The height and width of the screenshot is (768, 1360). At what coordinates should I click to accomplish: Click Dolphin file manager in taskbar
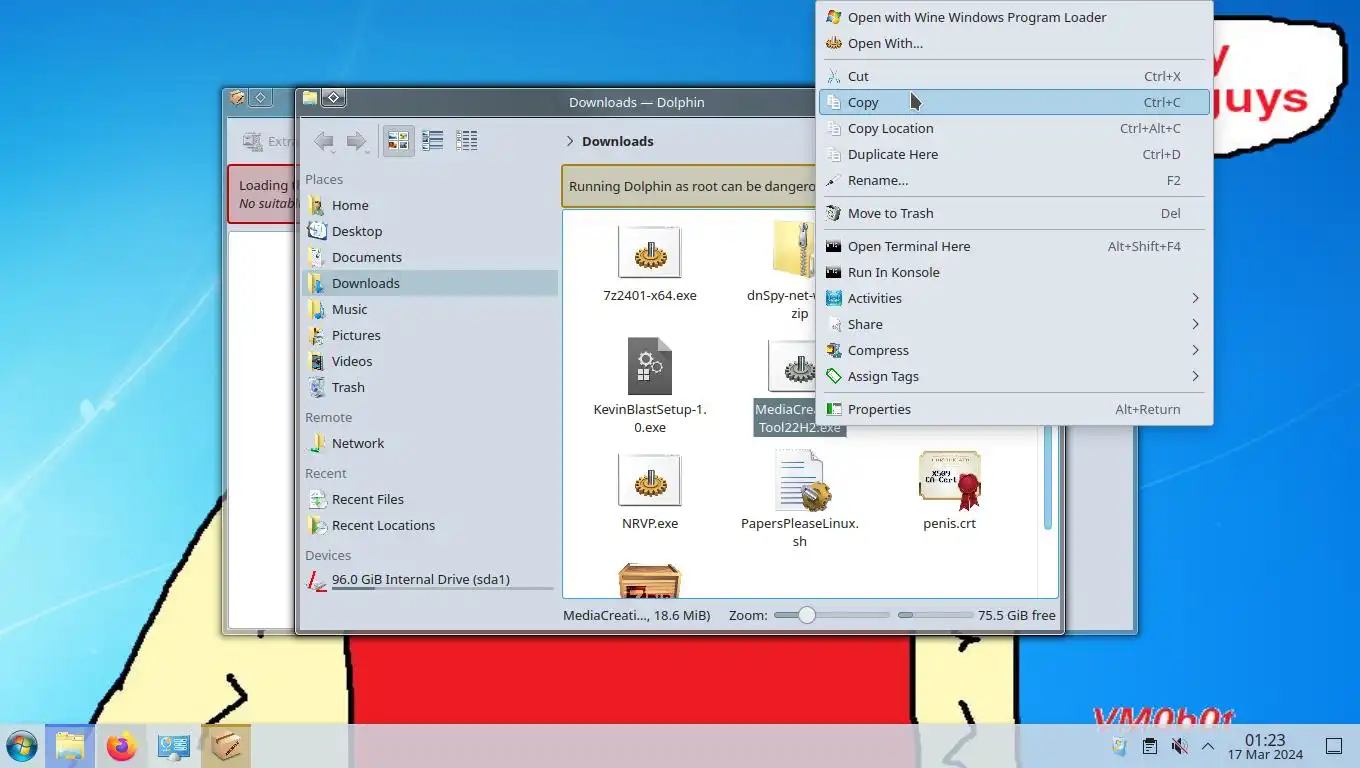coord(70,746)
